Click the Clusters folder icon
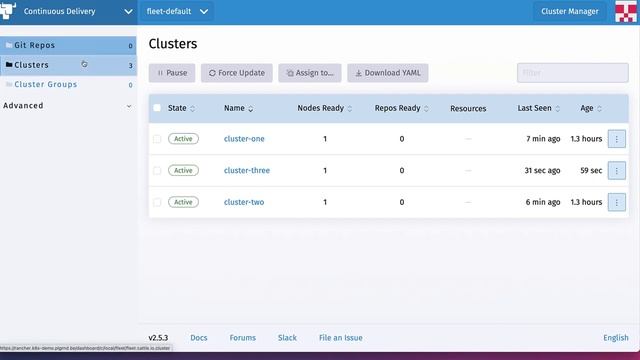This screenshot has height=360, width=640. (9, 64)
